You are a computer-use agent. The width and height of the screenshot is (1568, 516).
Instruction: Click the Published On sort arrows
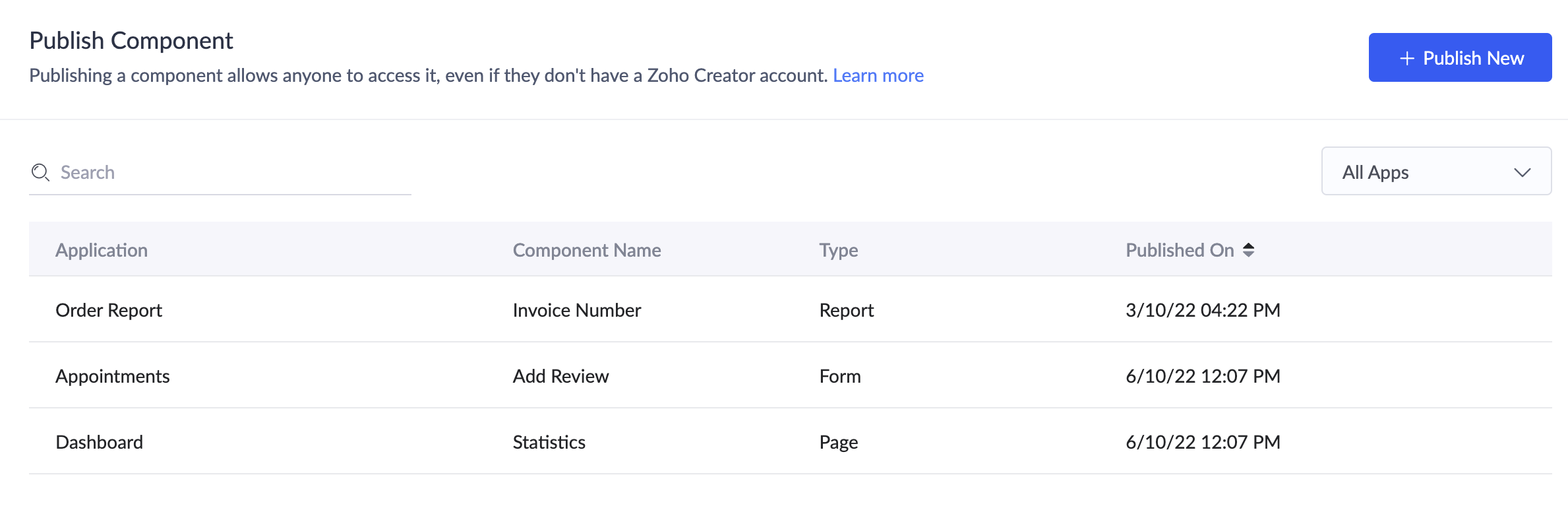(1248, 250)
